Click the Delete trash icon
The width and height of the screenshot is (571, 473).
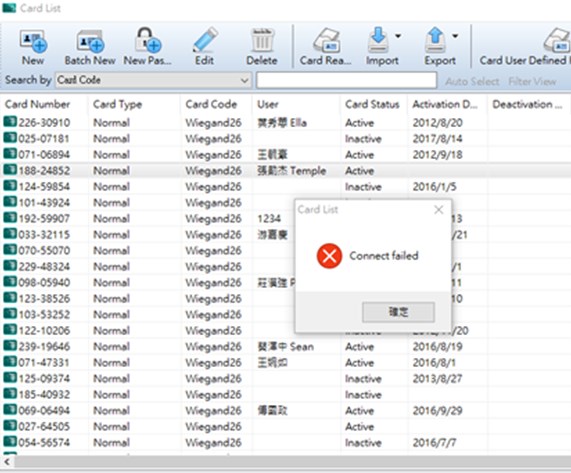coord(261,40)
